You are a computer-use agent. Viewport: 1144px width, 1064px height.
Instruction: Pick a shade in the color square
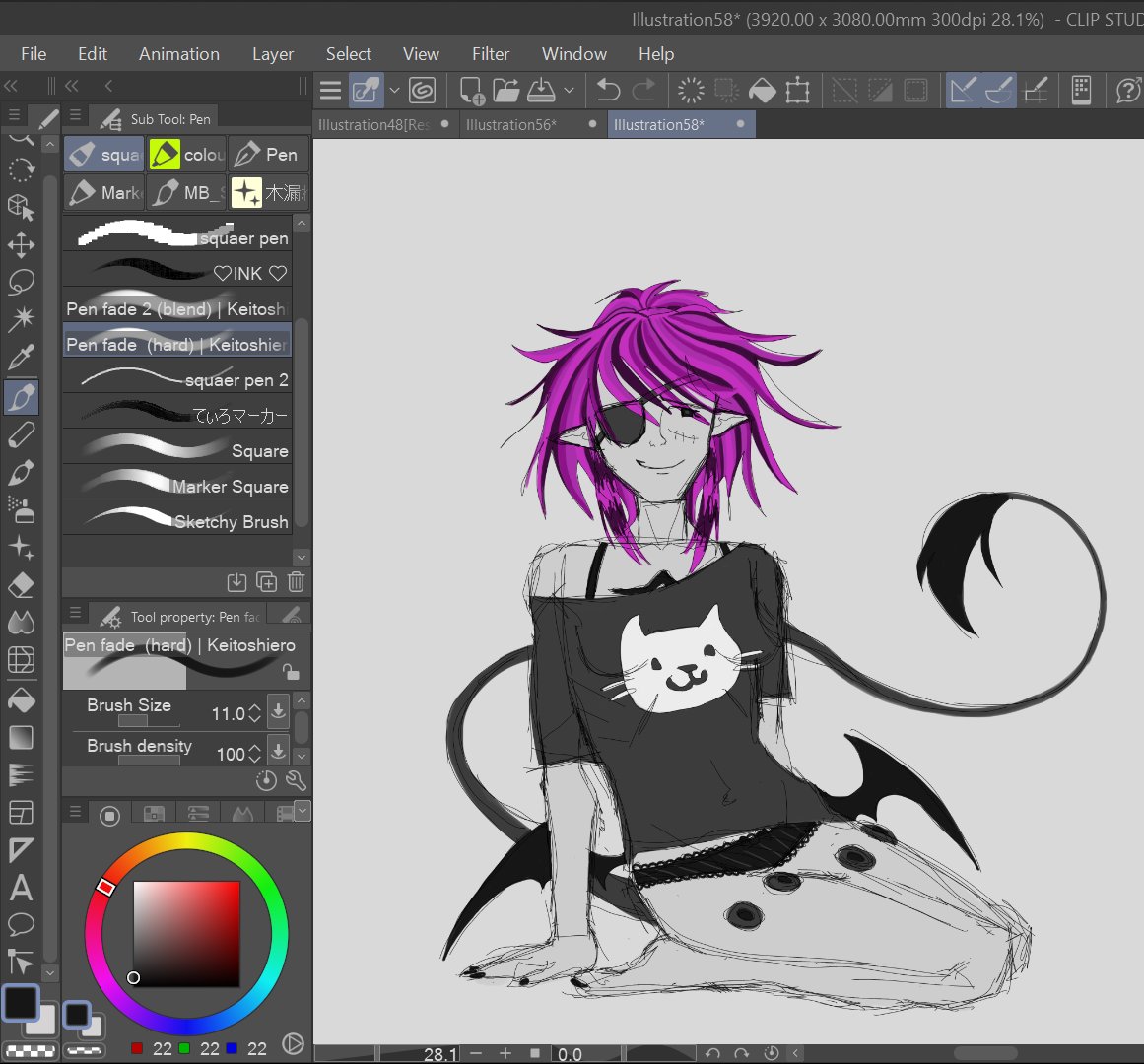click(x=187, y=934)
